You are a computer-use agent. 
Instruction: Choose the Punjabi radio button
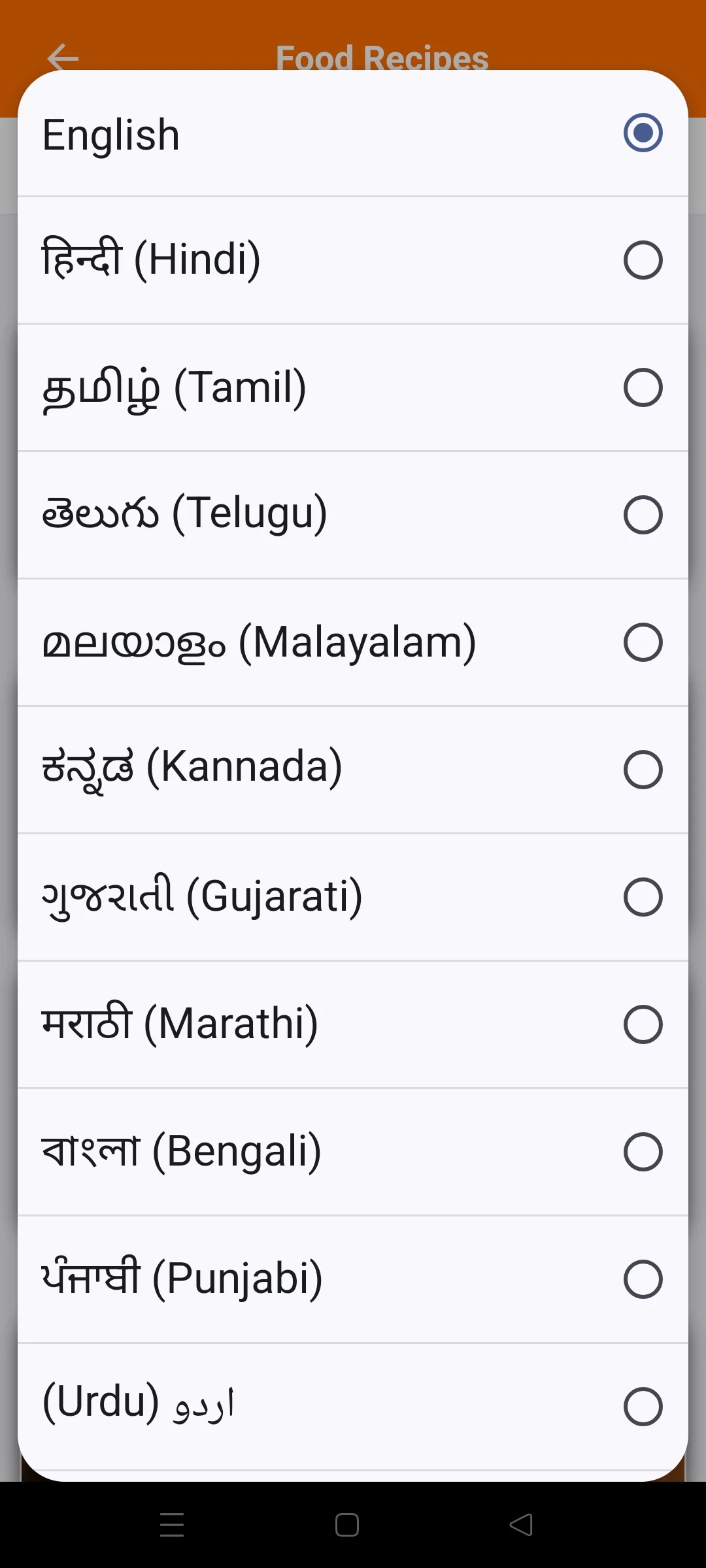coord(643,1279)
